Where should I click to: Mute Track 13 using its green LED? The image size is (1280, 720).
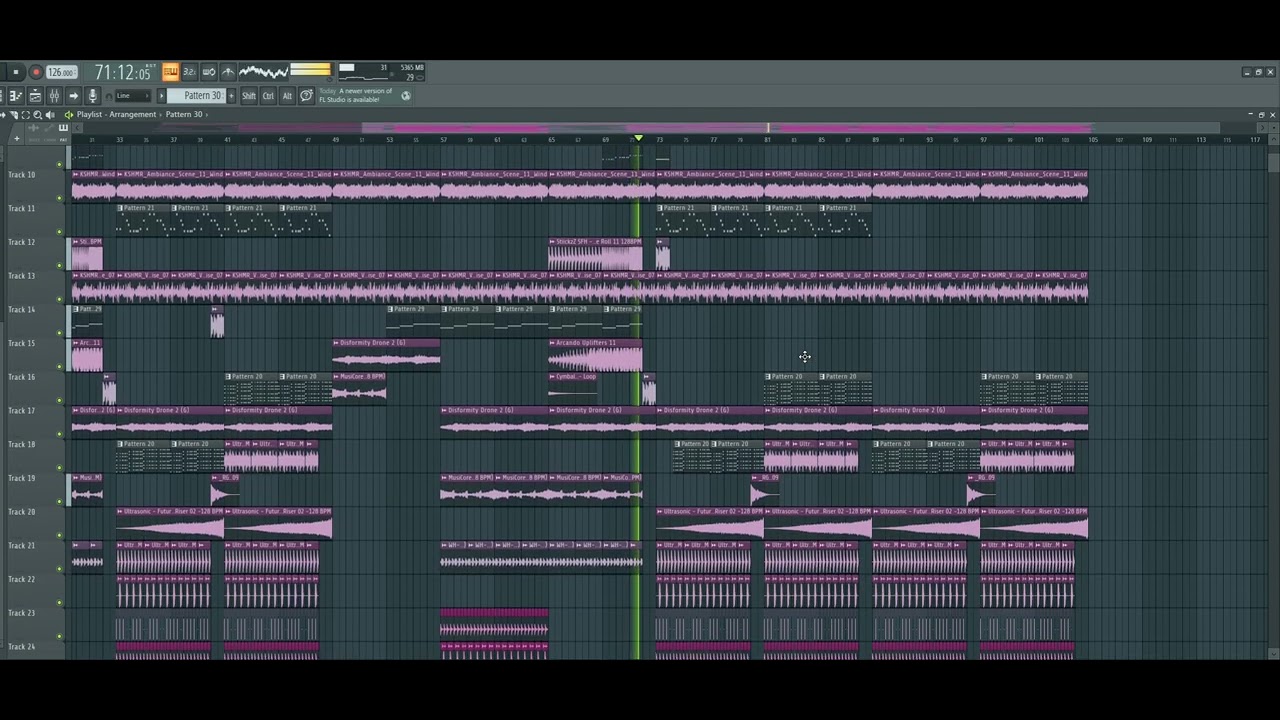[x=59, y=299]
